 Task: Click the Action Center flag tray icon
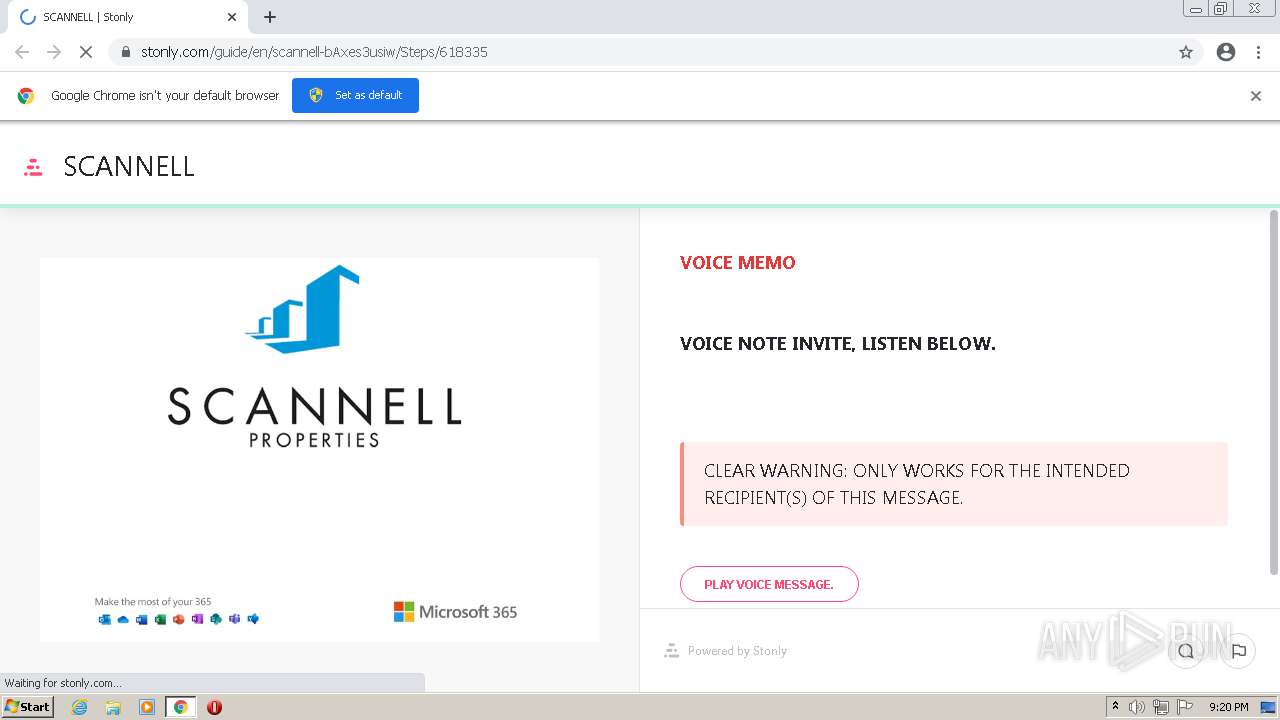pyautogui.click(x=1185, y=707)
